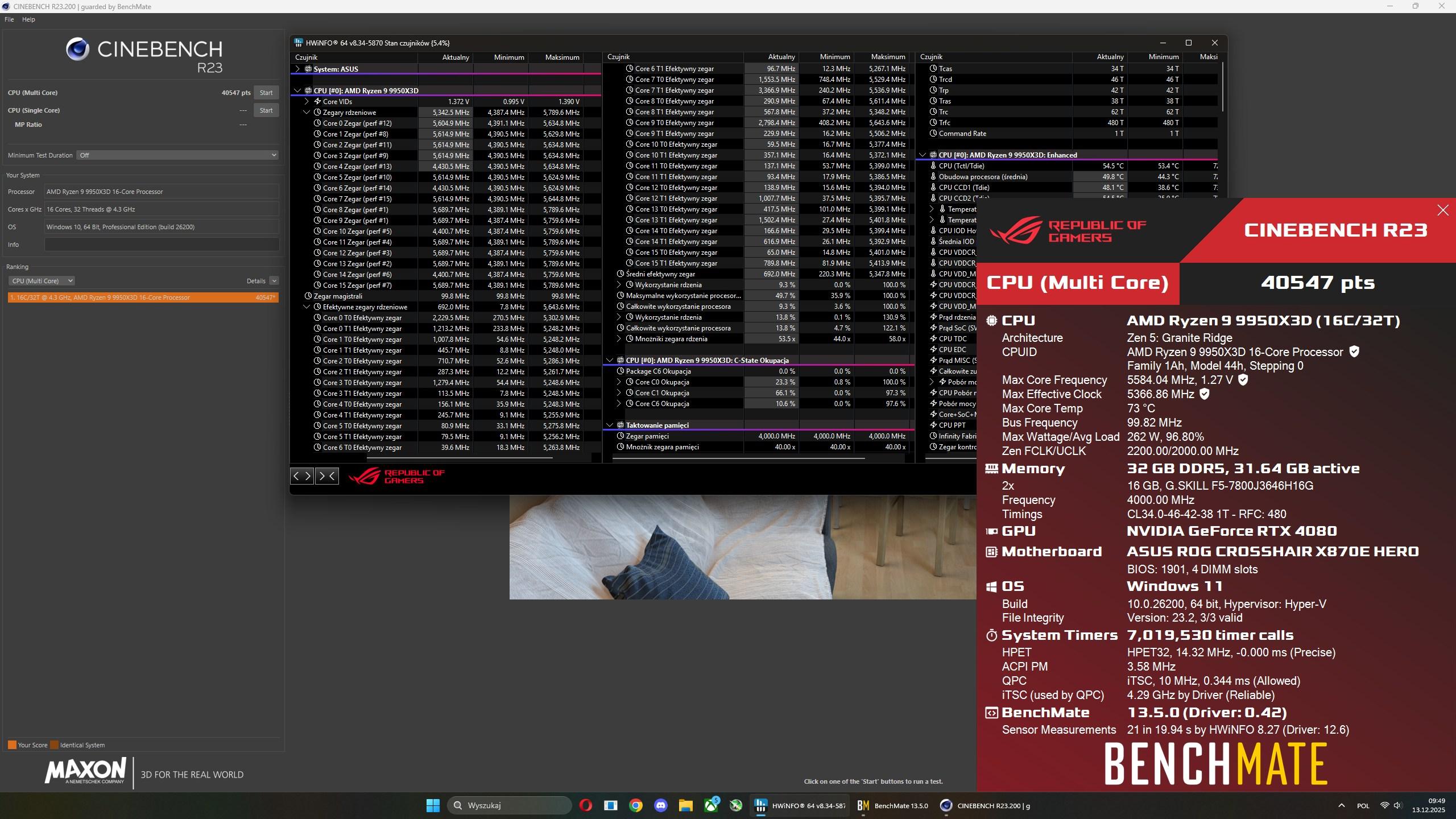Viewport: 1456px width, 819px height.
Task: Open the Minimum Test Duration dropdown
Action: [177, 155]
